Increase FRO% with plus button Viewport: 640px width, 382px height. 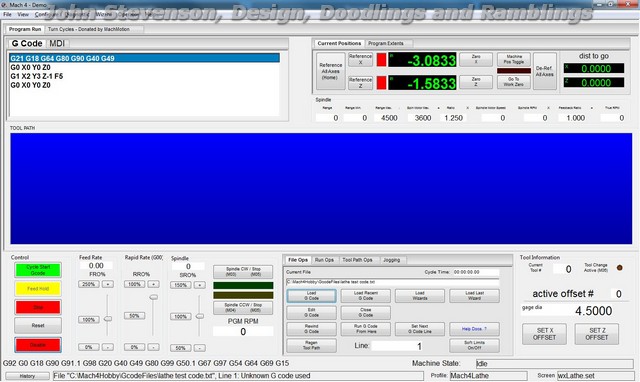coord(108,284)
